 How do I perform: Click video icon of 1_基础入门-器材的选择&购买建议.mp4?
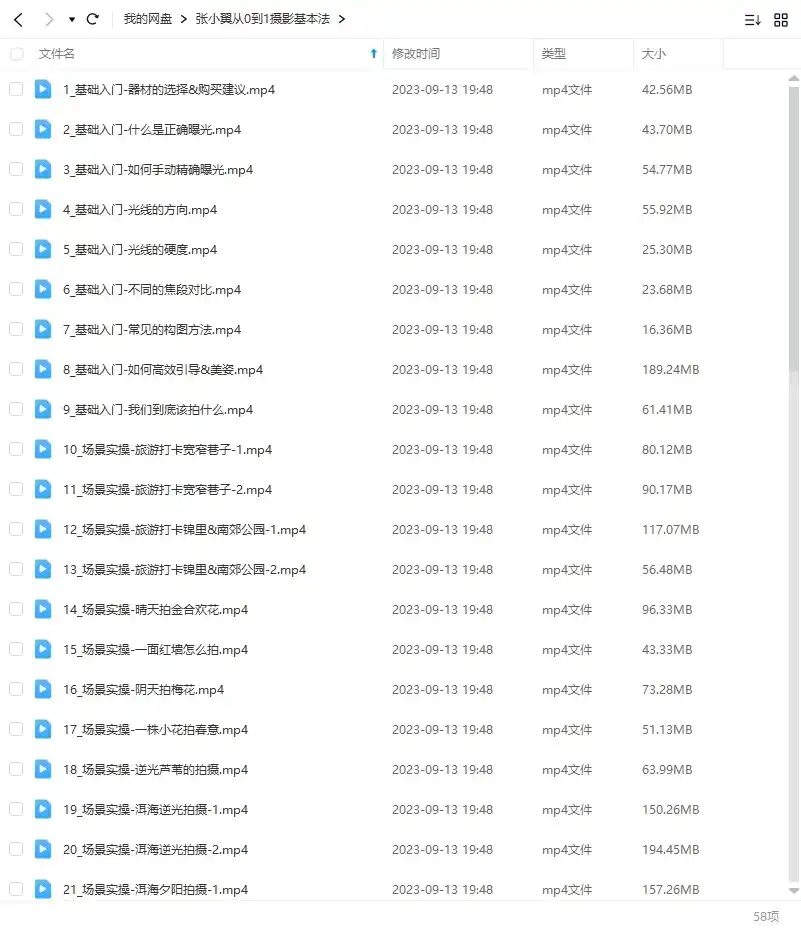[43, 90]
